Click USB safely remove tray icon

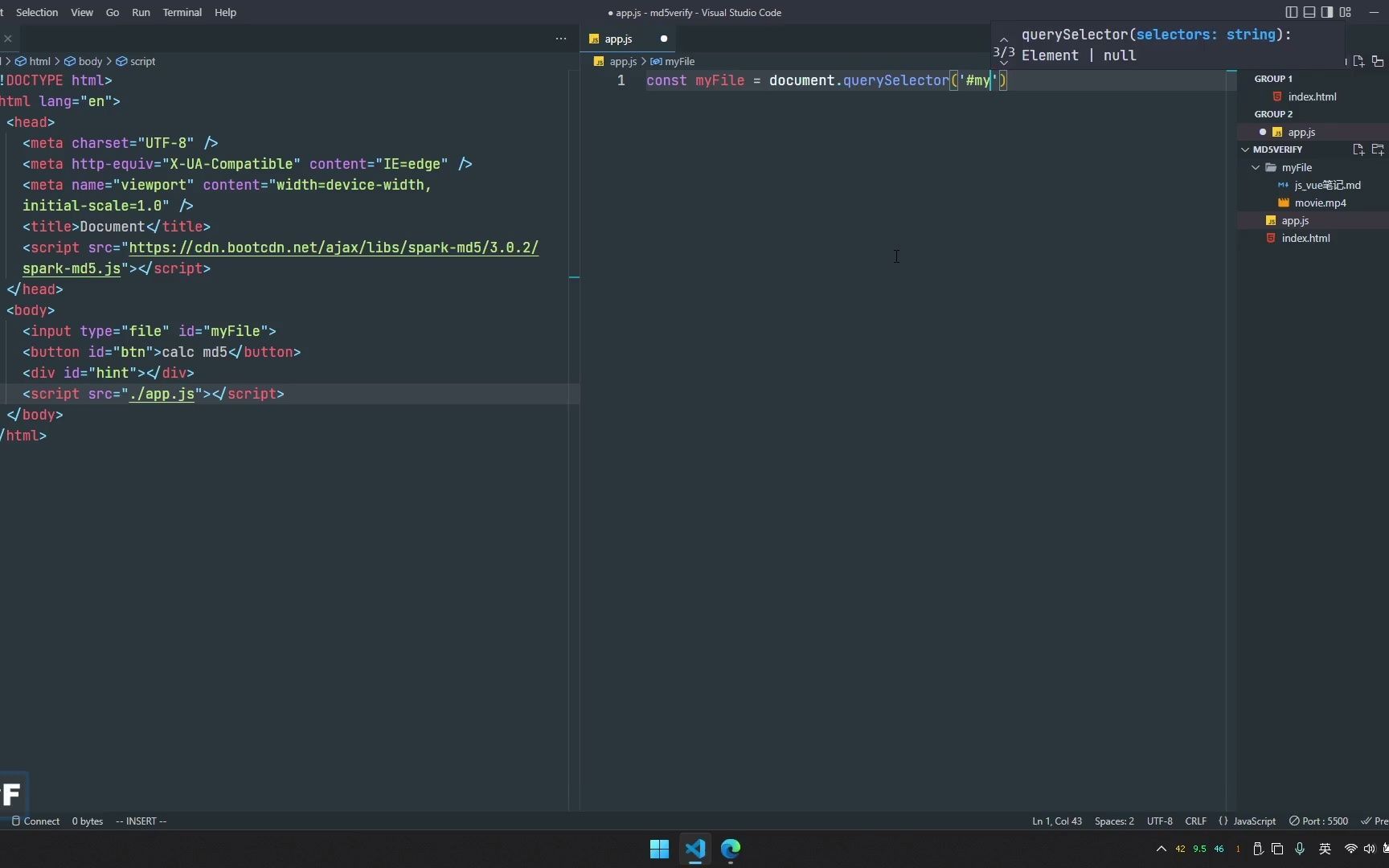(1258, 849)
